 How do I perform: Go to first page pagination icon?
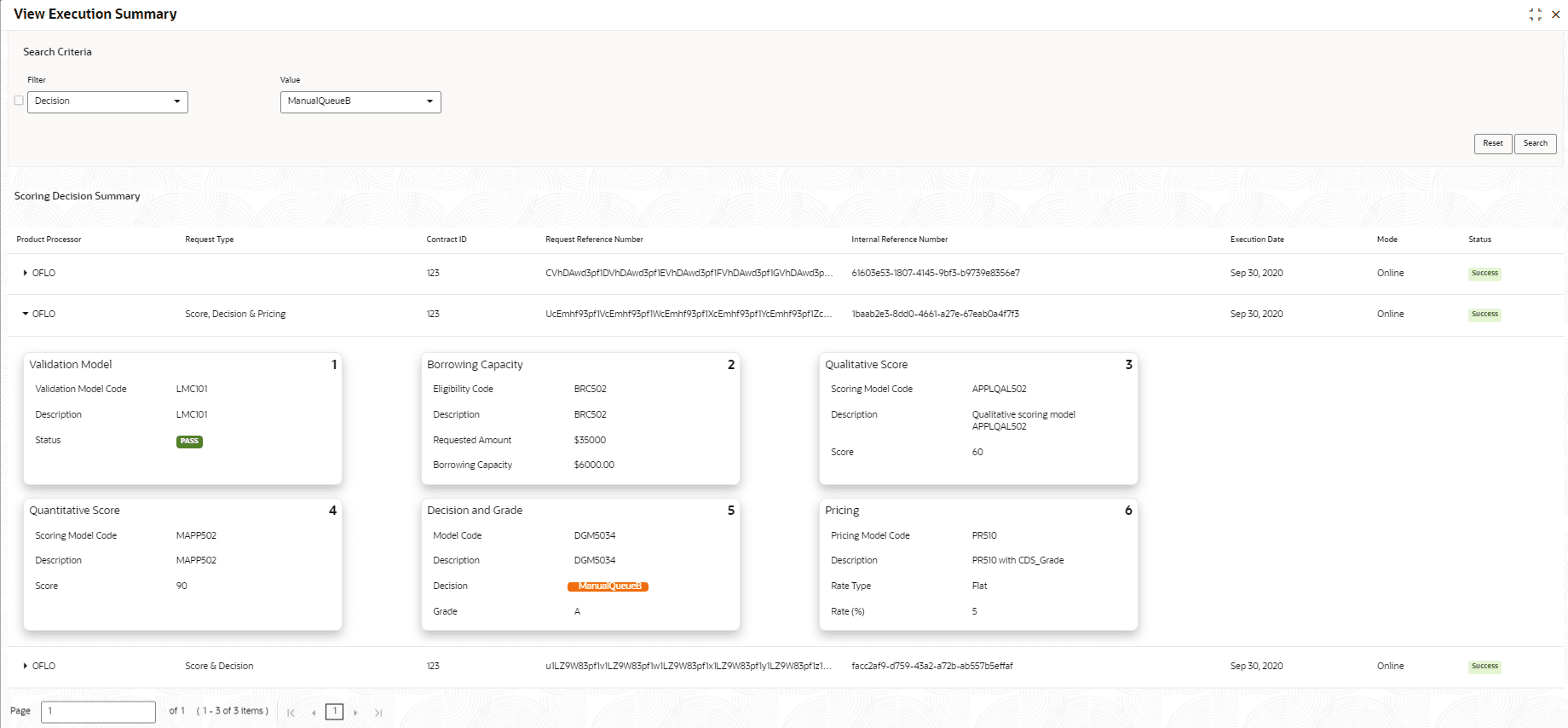[291, 713]
